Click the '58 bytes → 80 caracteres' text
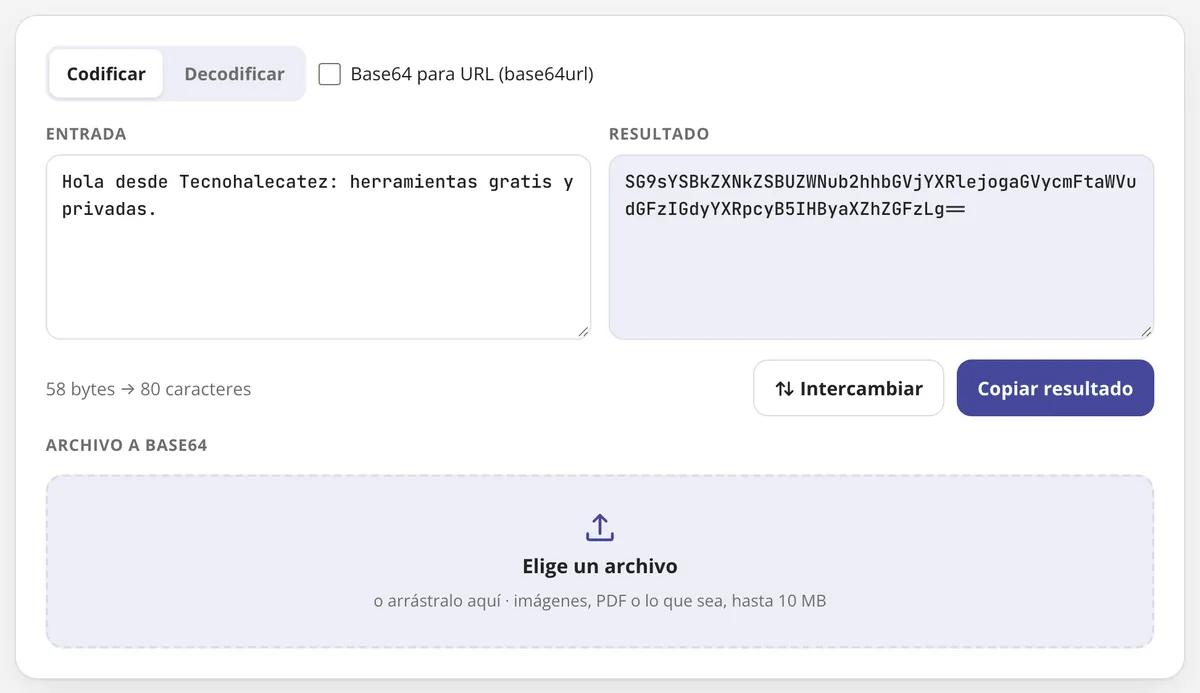The width and height of the screenshot is (1200, 693). click(x=148, y=389)
